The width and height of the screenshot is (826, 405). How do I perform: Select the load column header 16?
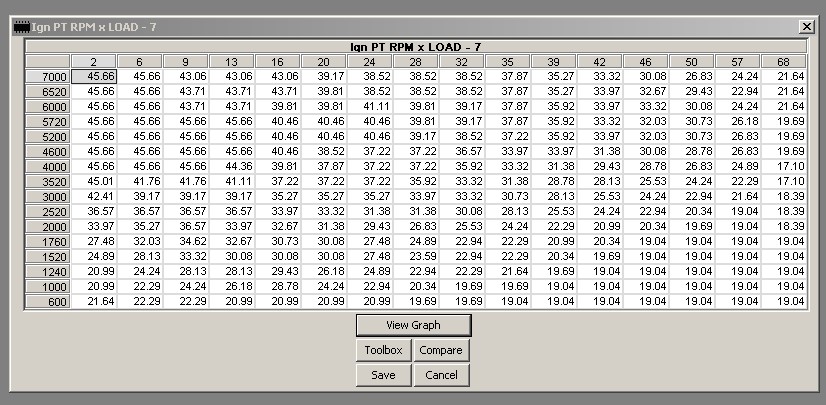tap(278, 62)
